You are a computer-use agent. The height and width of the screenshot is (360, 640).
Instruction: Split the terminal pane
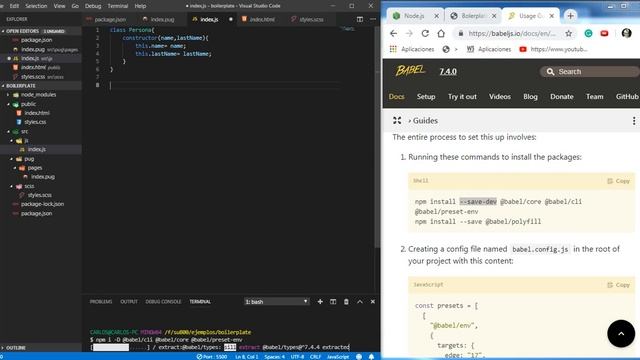[333, 302]
